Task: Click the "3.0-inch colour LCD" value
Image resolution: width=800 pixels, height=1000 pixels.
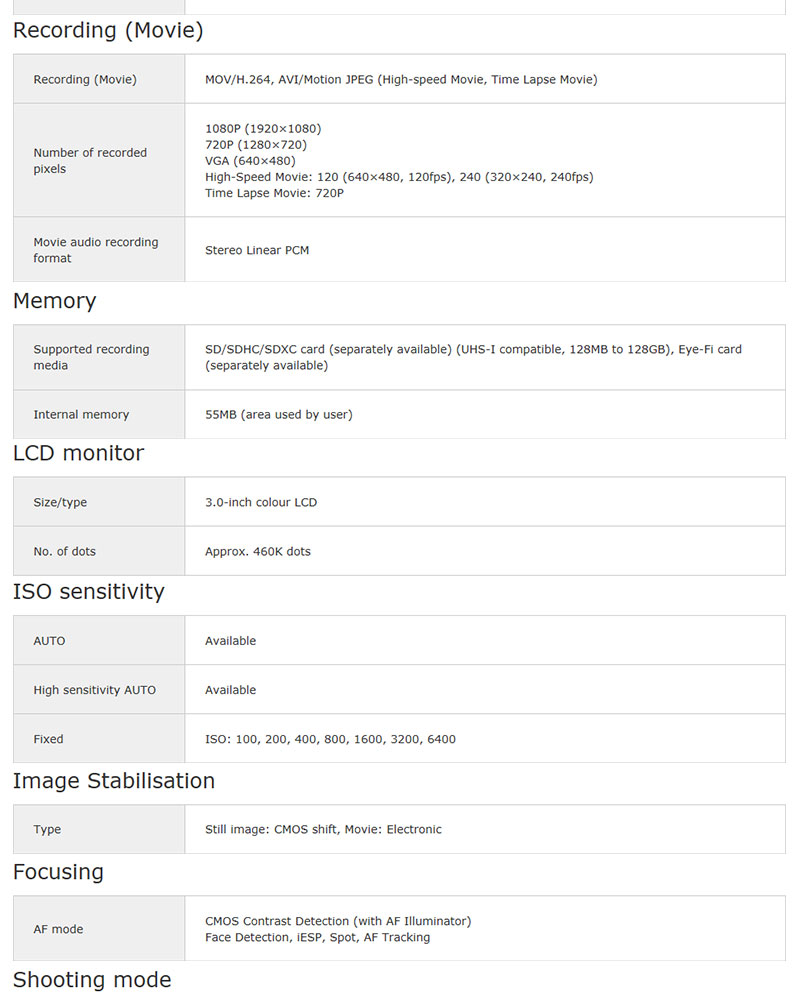Action: [261, 502]
